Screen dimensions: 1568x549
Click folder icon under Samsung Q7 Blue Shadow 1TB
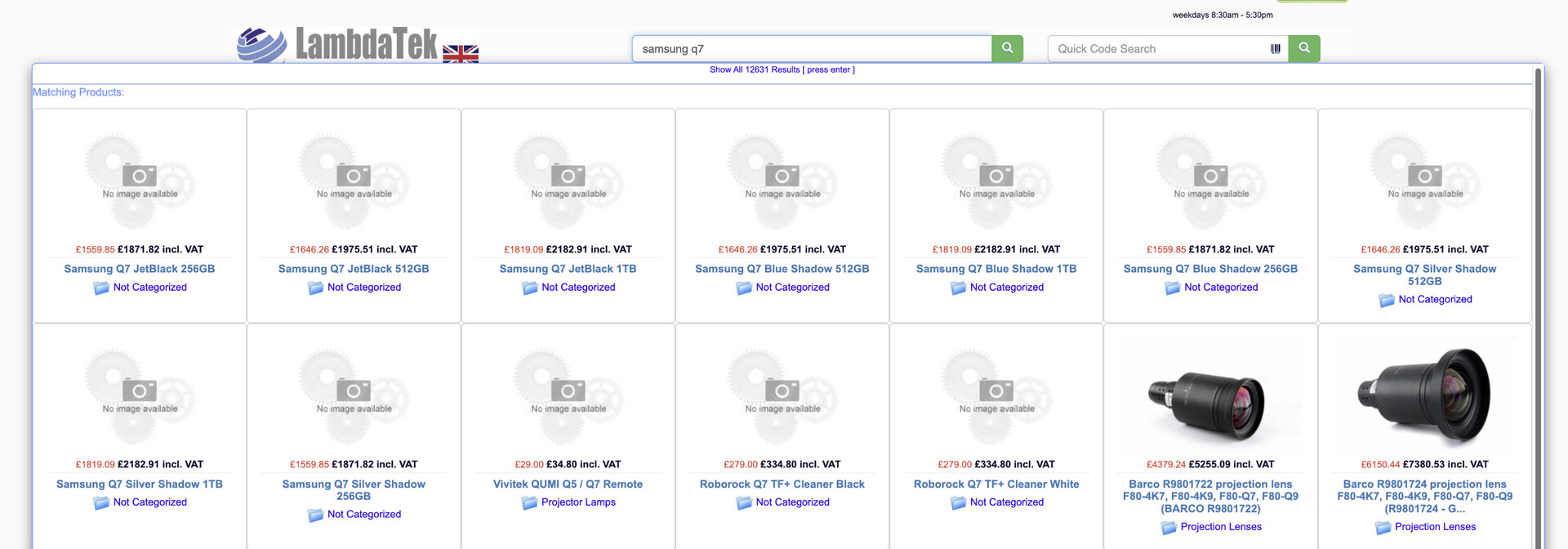coord(958,288)
